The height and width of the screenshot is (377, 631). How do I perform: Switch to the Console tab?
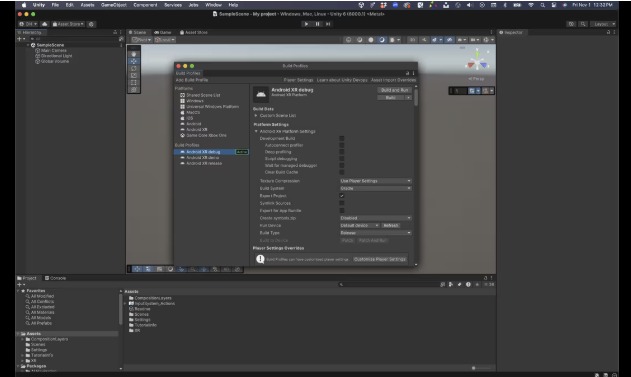click(x=56, y=278)
